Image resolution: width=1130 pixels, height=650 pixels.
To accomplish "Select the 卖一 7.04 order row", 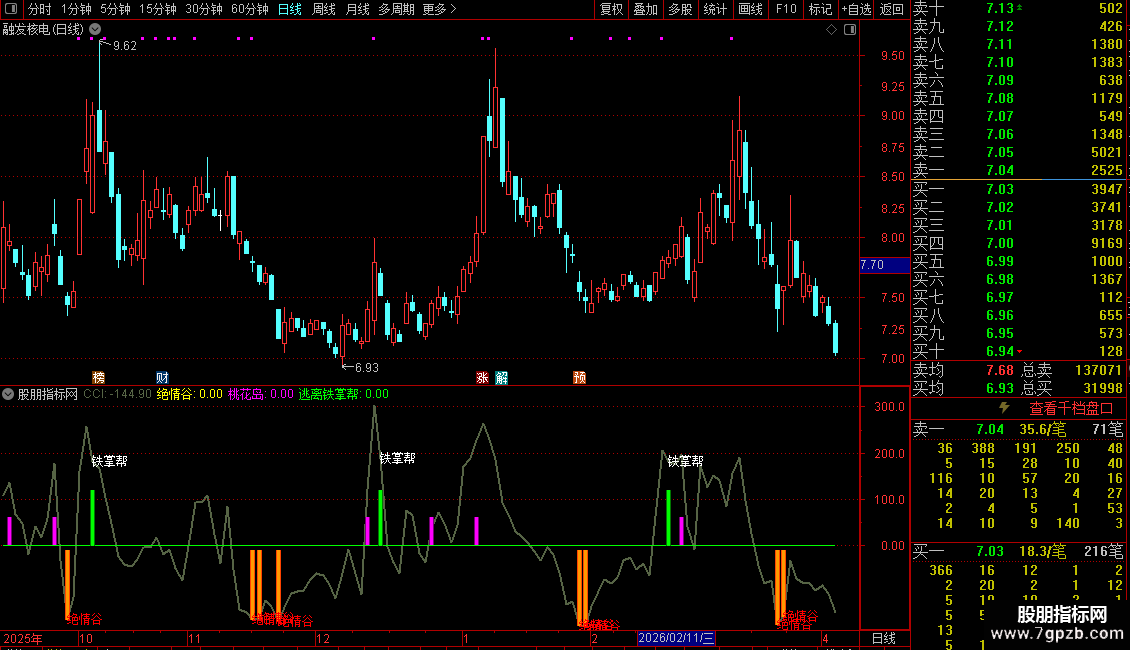I will pos(1019,171).
